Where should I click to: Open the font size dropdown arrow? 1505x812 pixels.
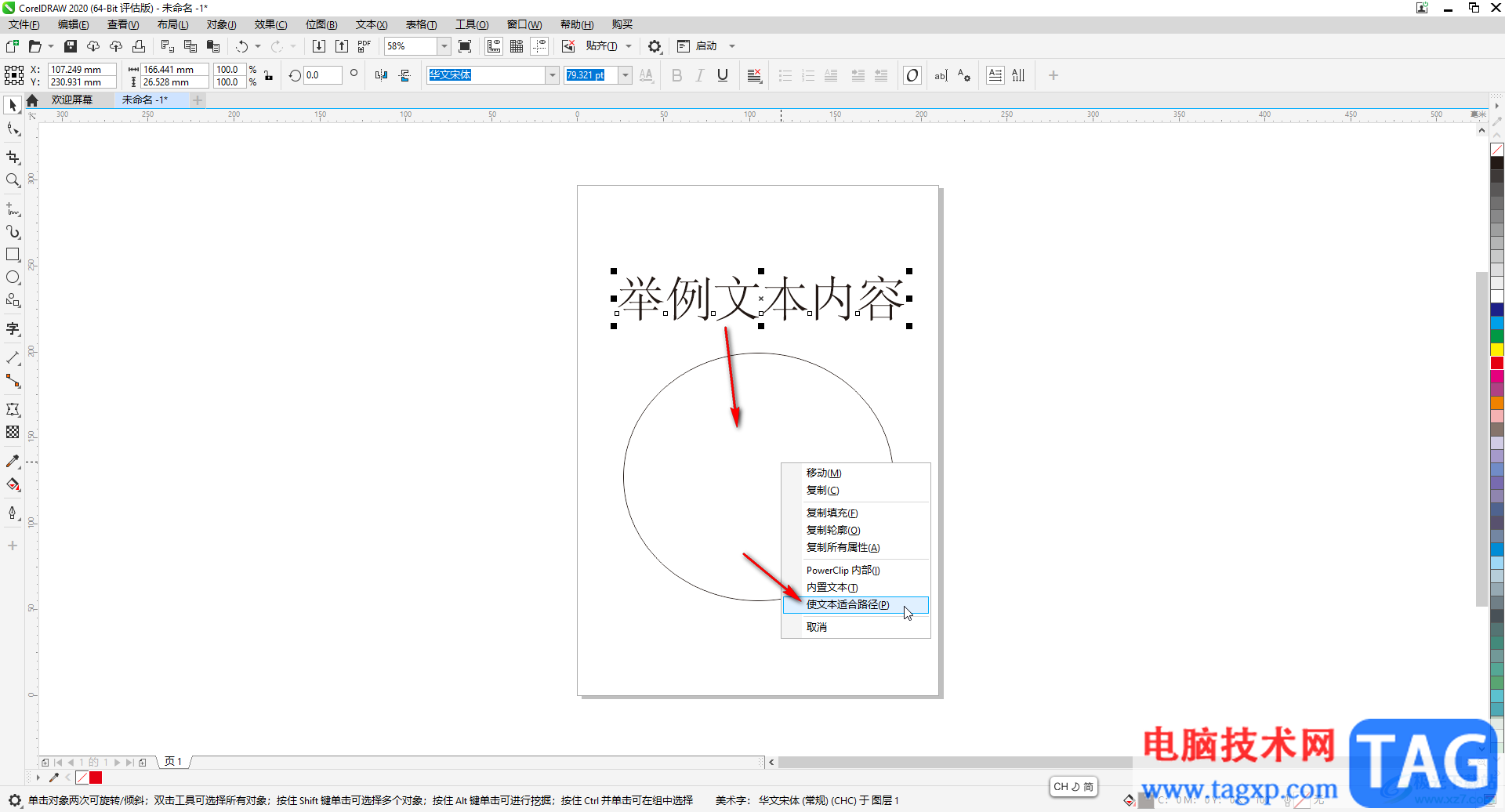coord(626,75)
